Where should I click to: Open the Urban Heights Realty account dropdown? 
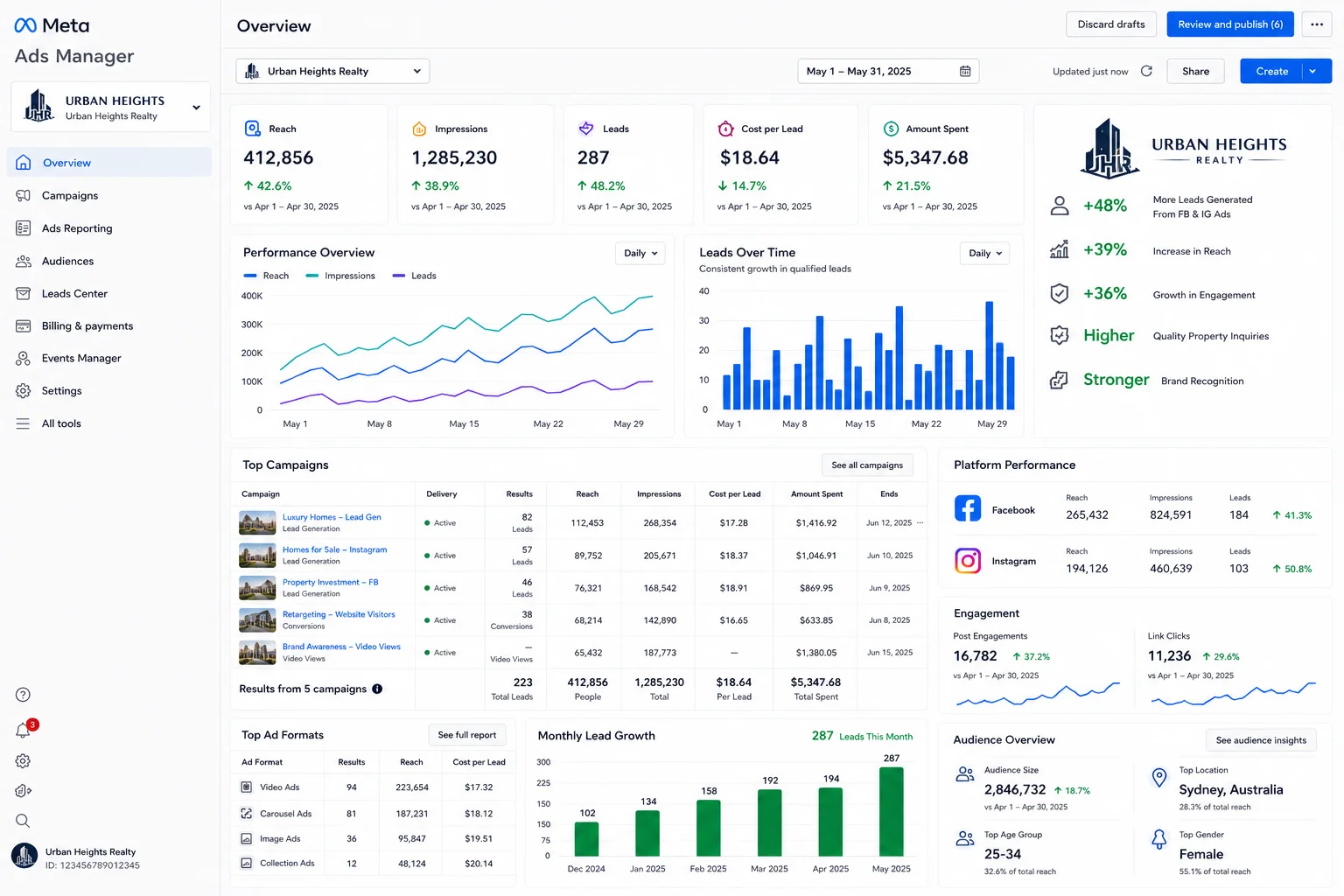click(332, 71)
